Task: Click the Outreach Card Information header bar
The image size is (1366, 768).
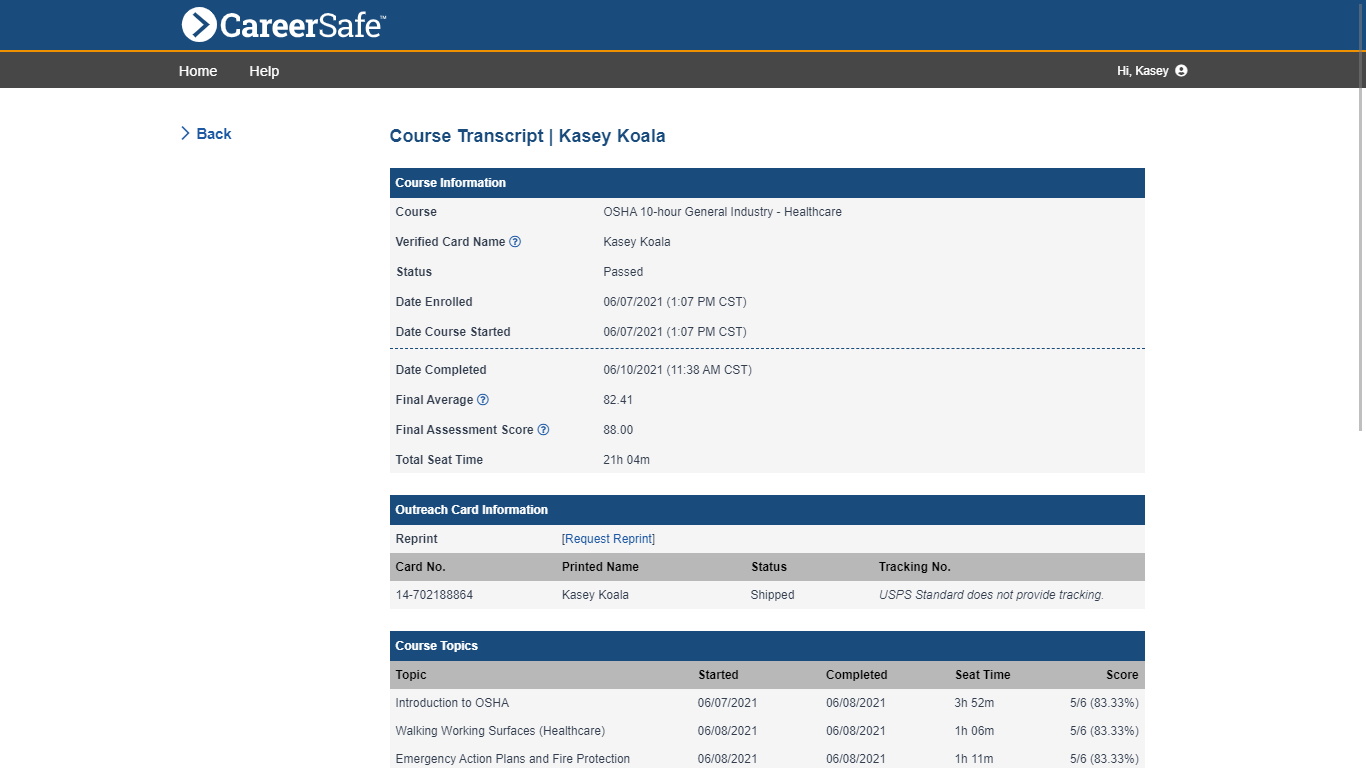Action: (471, 509)
